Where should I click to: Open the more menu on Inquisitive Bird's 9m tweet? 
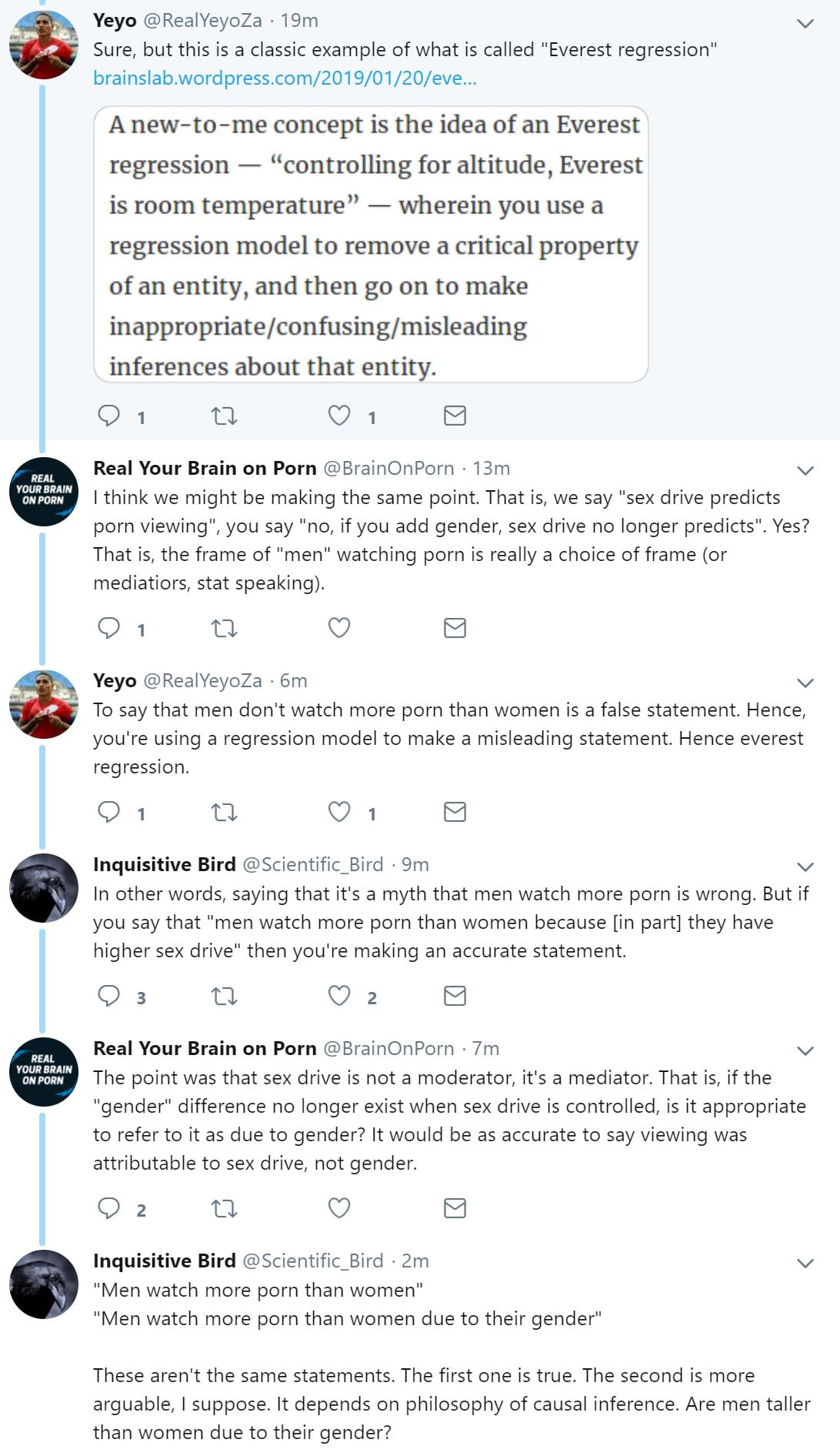tap(805, 867)
